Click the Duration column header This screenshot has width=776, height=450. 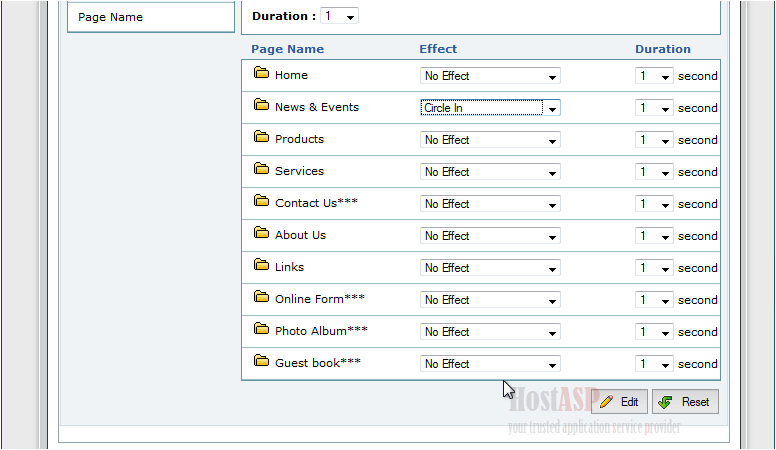tap(663, 49)
